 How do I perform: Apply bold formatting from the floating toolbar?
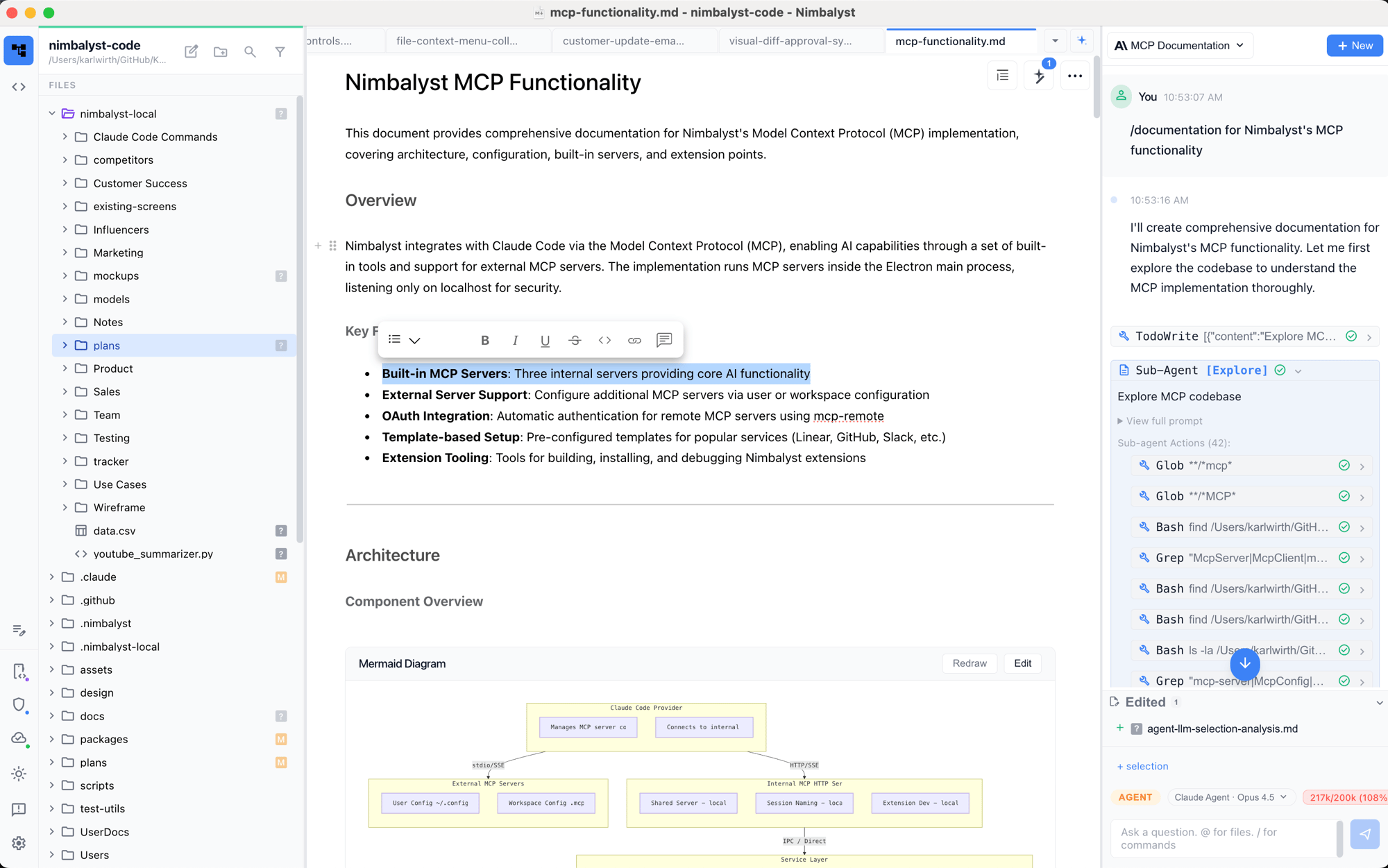pyautogui.click(x=485, y=340)
